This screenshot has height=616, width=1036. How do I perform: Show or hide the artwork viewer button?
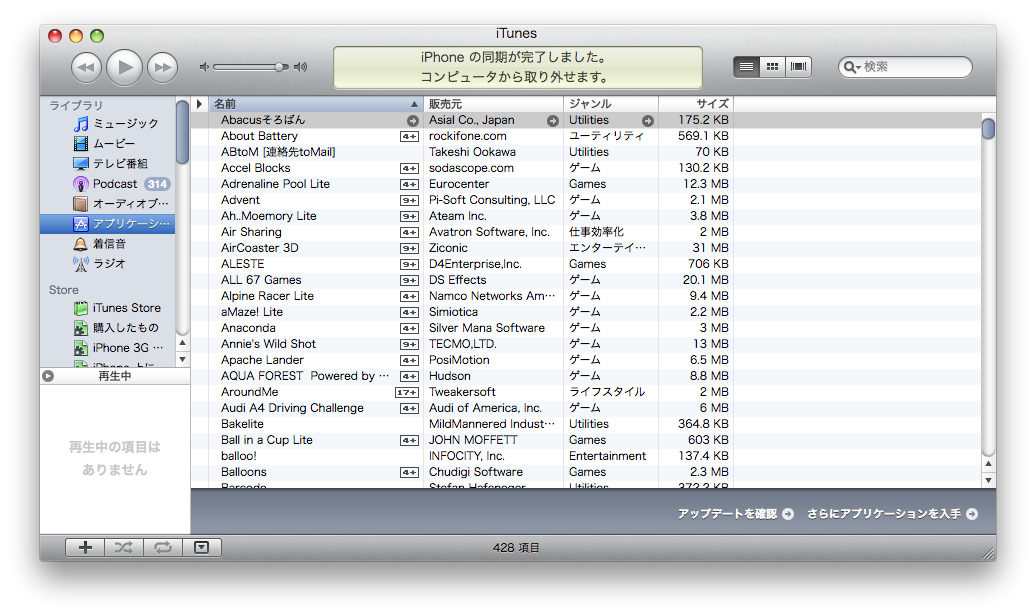202,547
